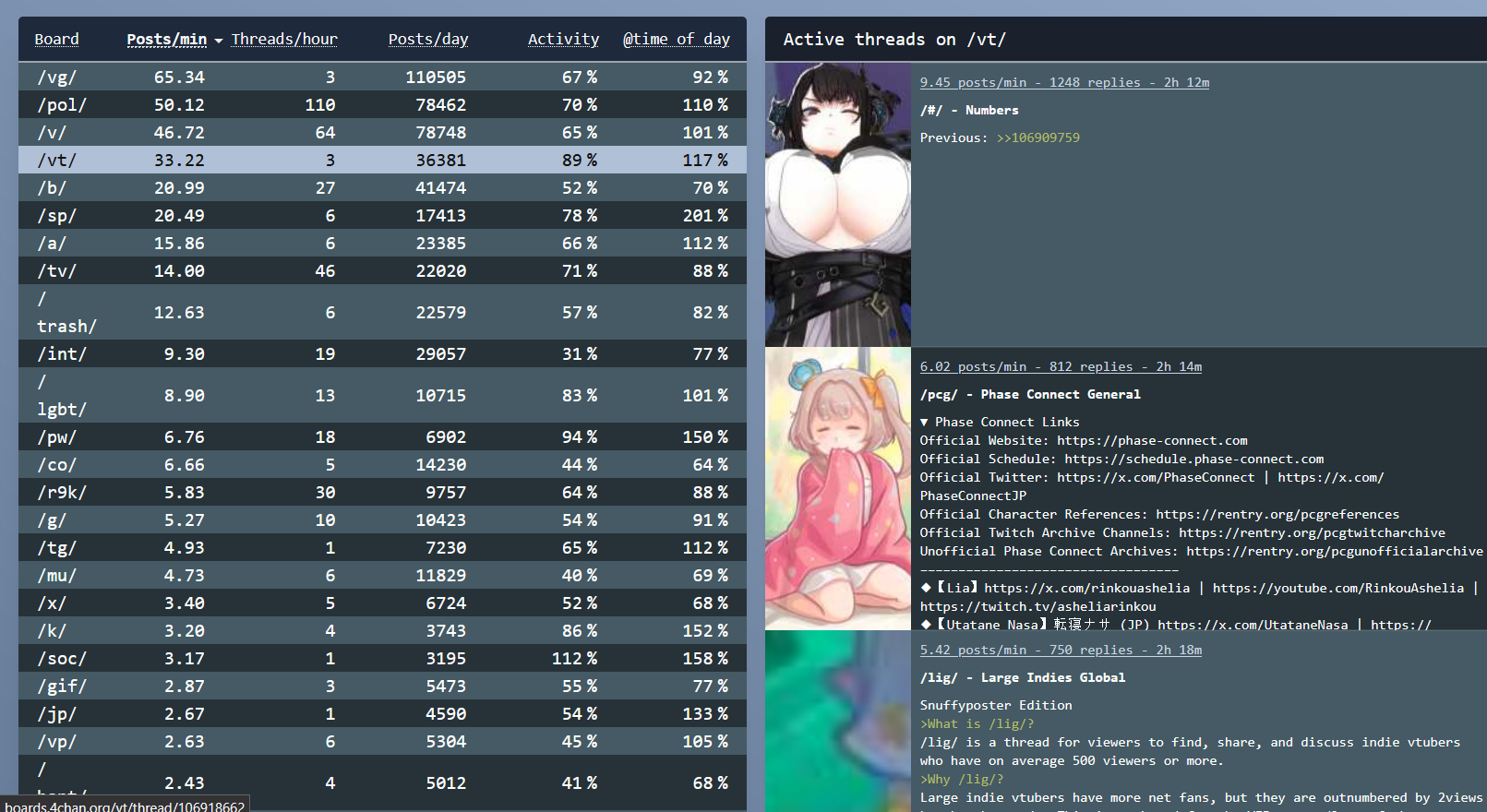
Task: Click the ">What is /lig/?" greentext
Action: pos(977,723)
